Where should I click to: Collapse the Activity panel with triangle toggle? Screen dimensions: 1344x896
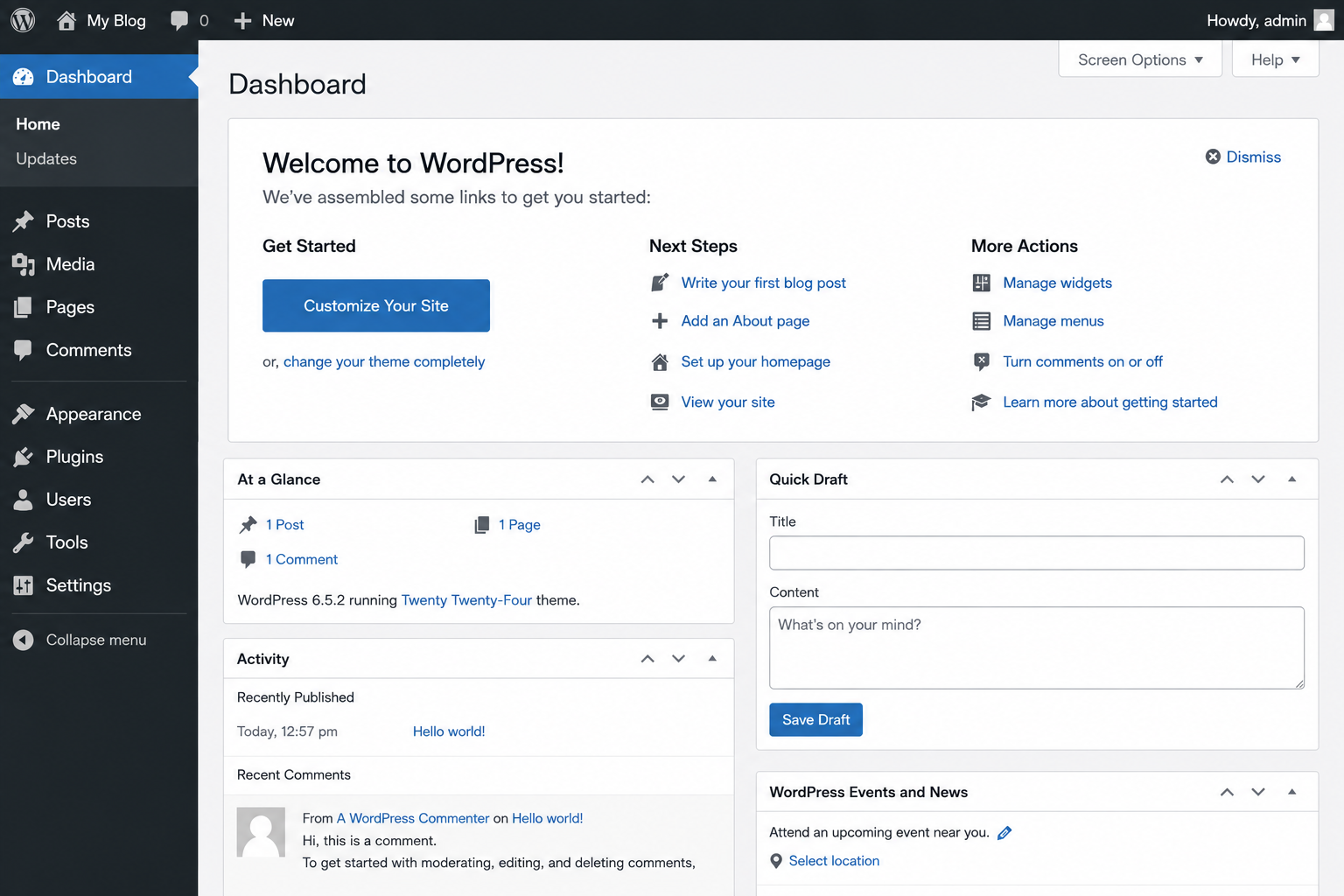pyautogui.click(x=712, y=659)
